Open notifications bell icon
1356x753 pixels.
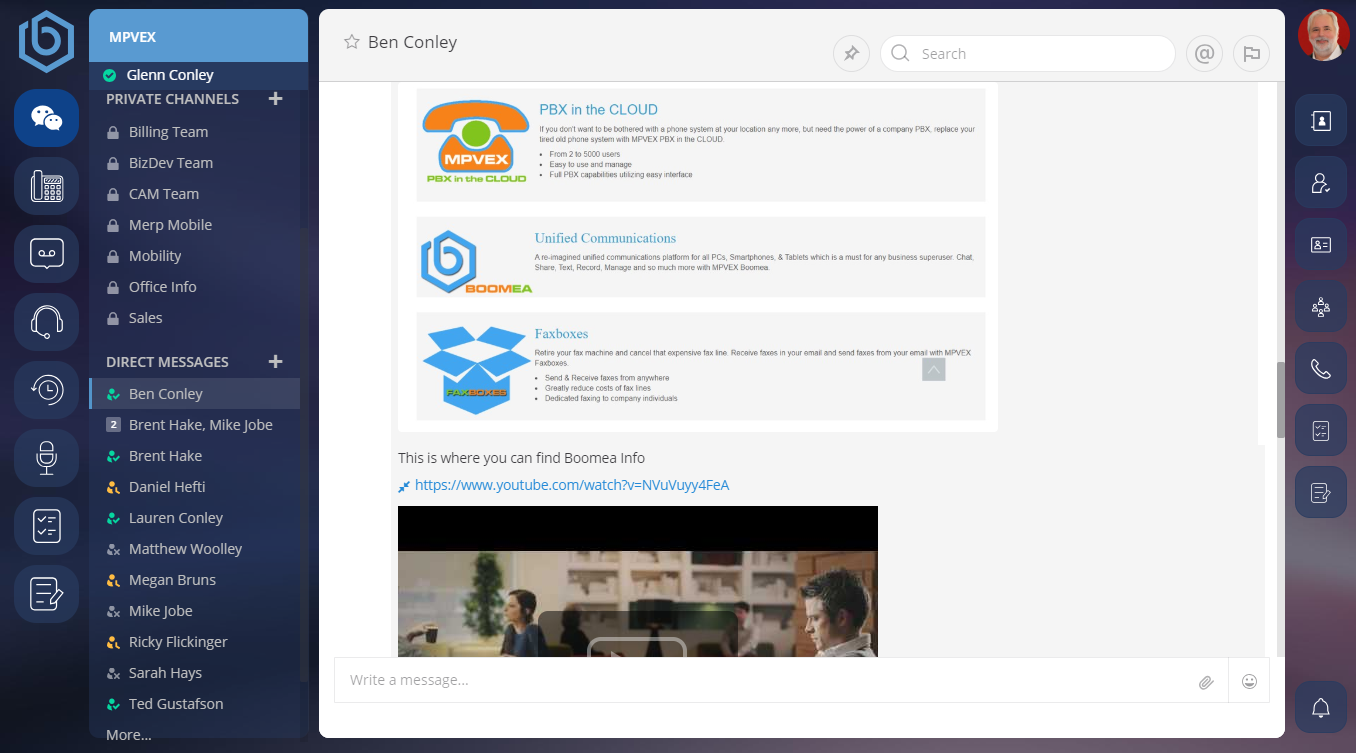click(x=1321, y=708)
